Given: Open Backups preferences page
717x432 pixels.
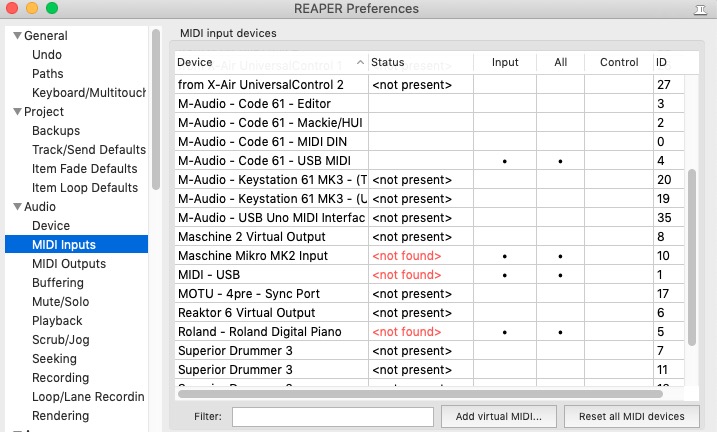Looking at the screenshot, I should pyautogui.click(x=56, y=131).
